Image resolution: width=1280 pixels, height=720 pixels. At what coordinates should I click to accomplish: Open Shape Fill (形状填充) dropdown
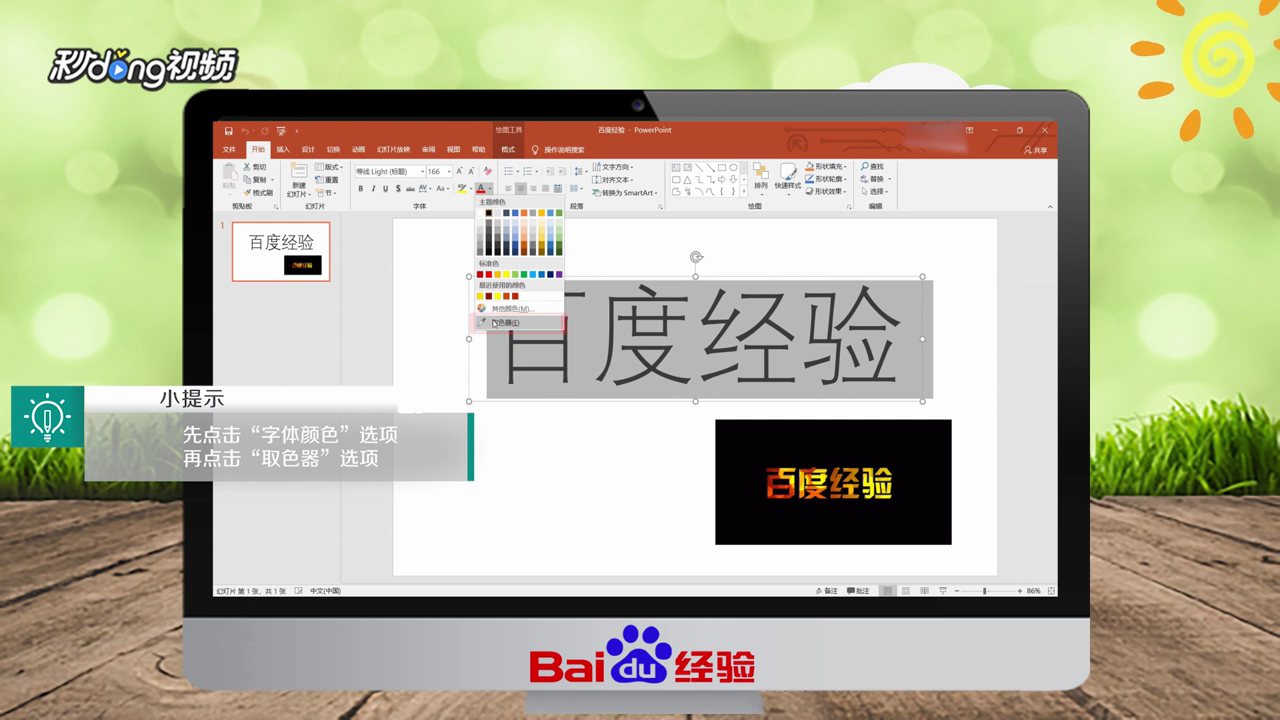pos(826,166)
